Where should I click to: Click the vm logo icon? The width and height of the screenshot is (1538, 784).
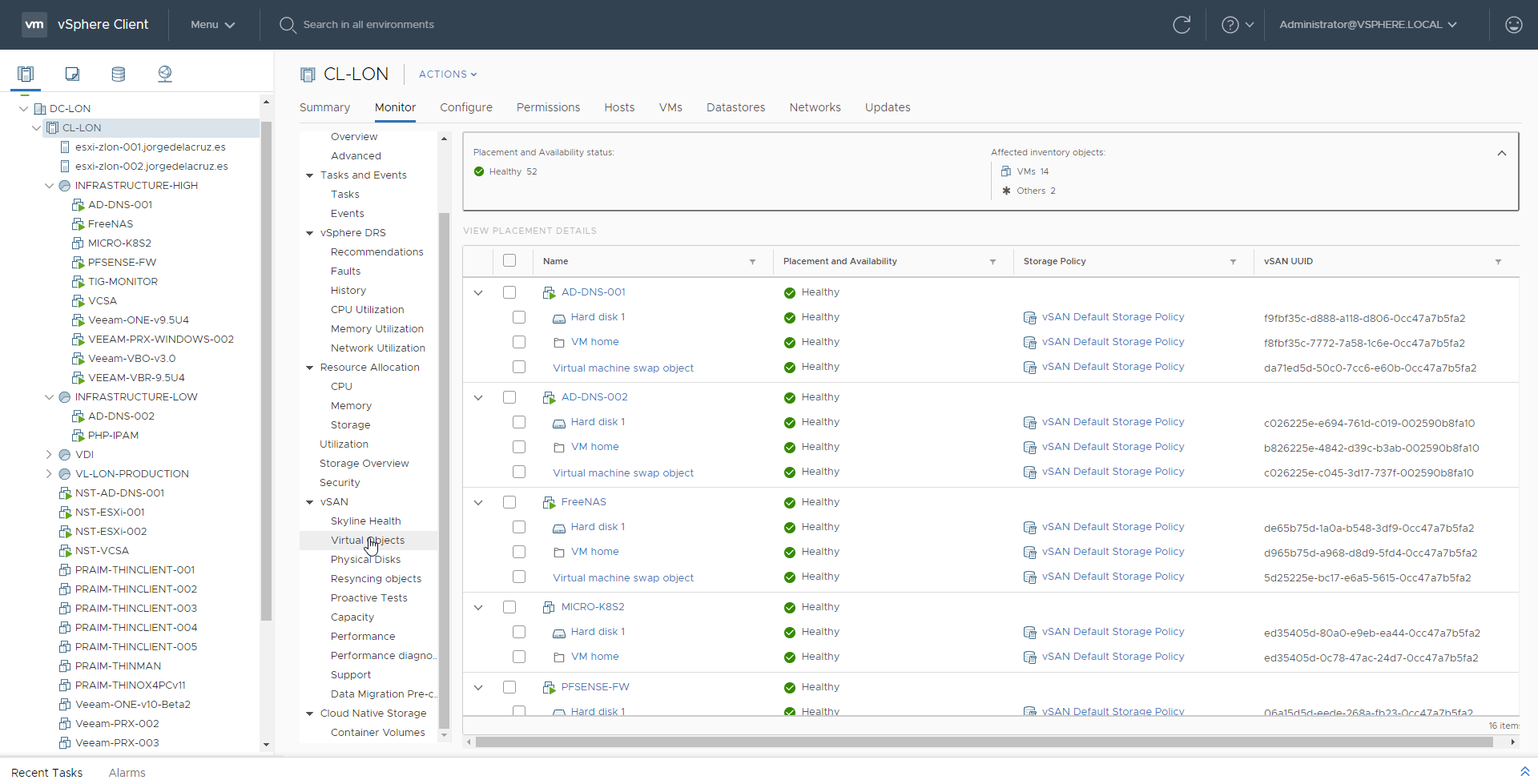pyautogui.click(x=34, y=25)
